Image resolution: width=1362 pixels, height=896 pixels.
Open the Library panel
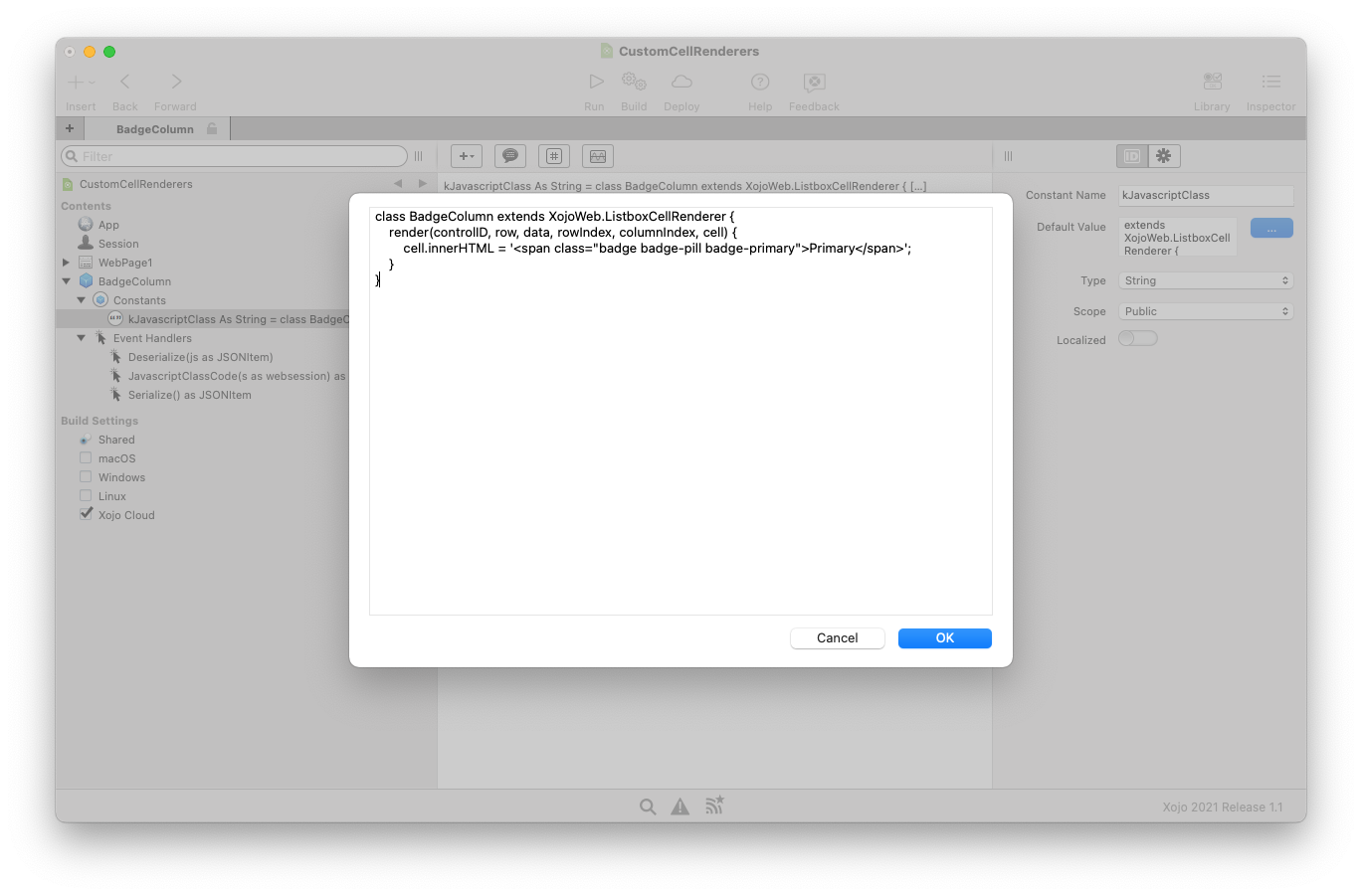[1212, 82]
